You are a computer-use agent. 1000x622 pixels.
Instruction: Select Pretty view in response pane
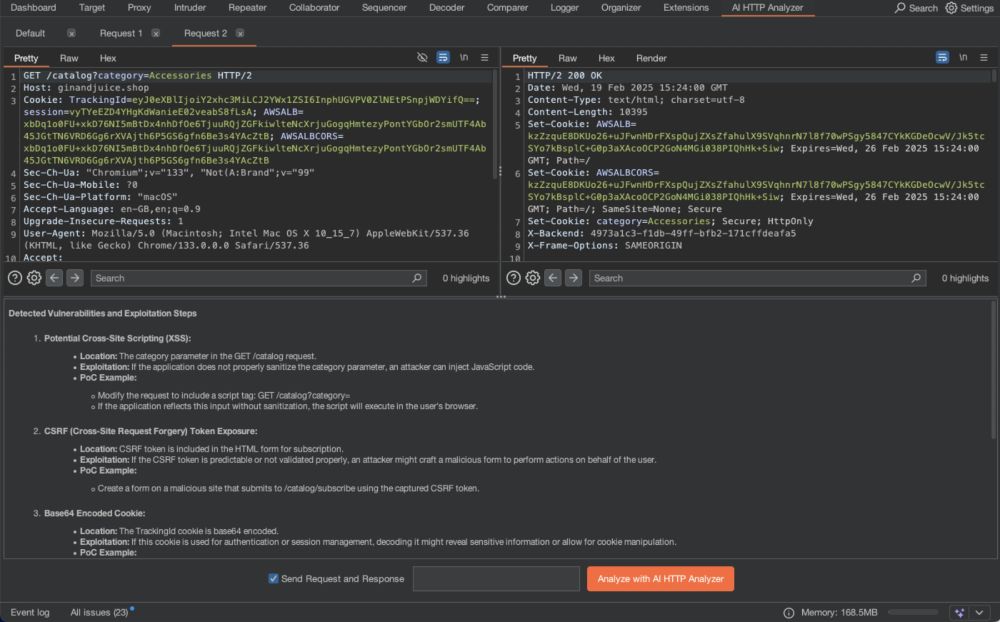[x=524, y=58]
